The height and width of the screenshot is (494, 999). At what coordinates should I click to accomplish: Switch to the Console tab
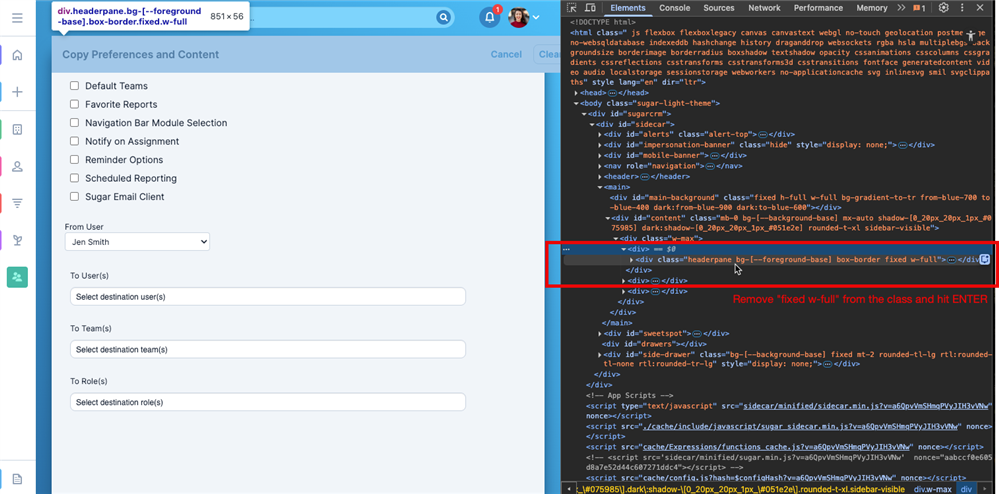click(674, 8)
